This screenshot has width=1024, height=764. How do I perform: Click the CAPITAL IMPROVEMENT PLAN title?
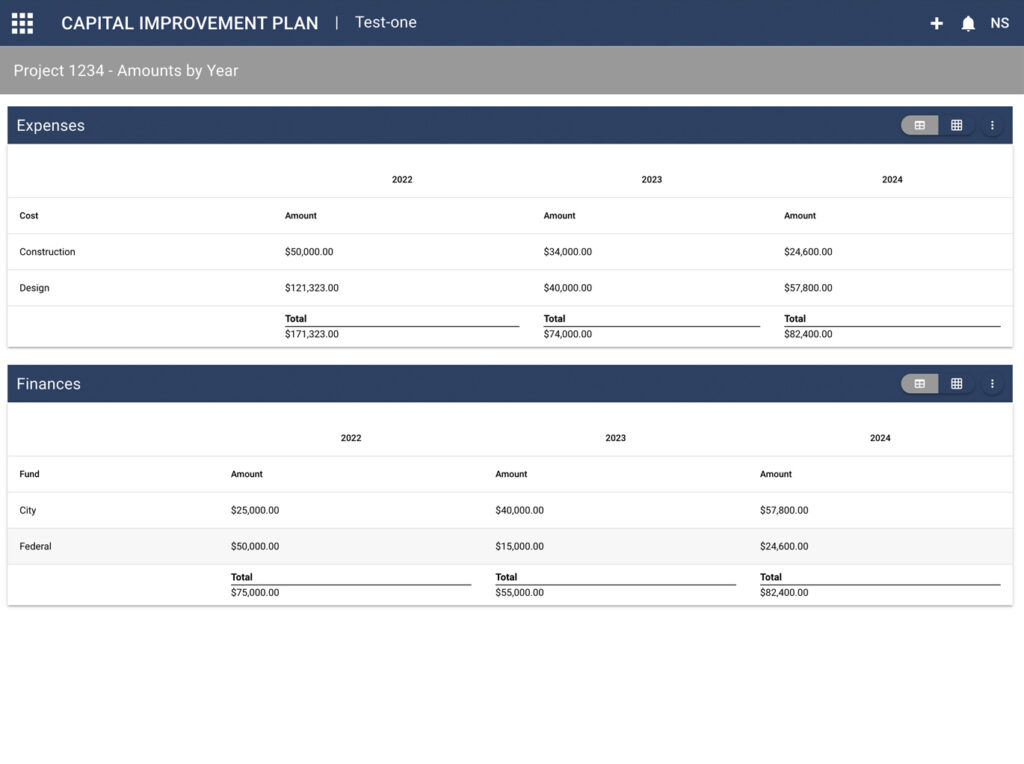(x=190, y=22)
